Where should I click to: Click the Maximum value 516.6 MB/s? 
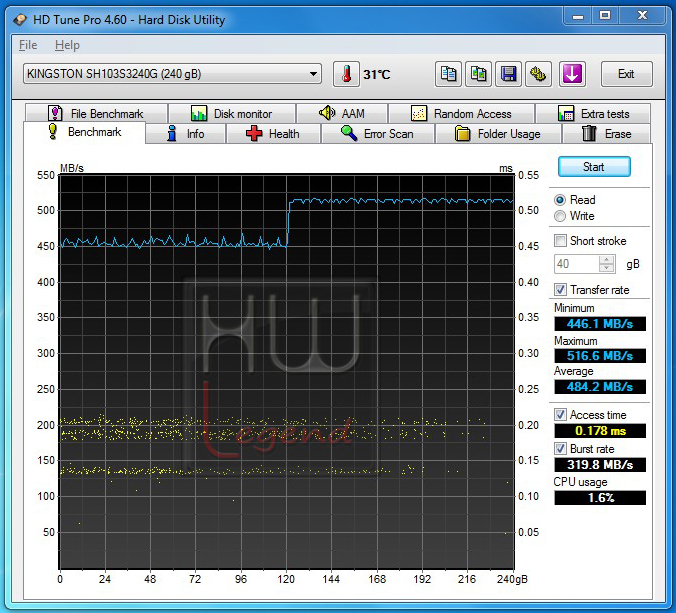pos(600,356)
